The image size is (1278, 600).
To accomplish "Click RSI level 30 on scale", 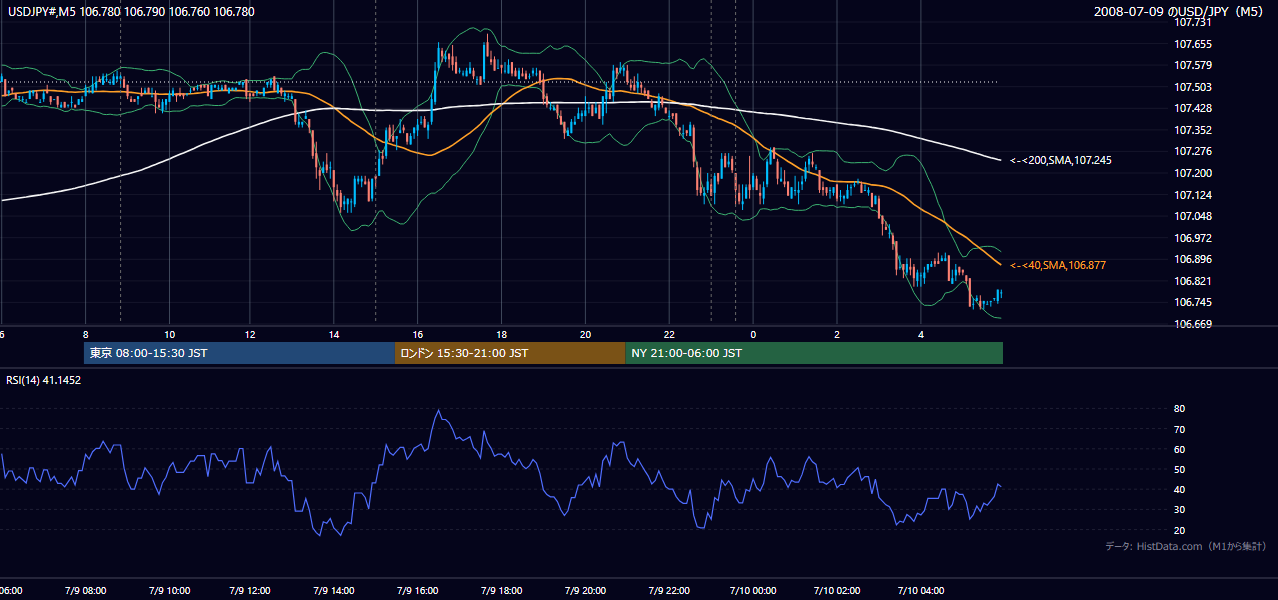I will pos(1180,510).
